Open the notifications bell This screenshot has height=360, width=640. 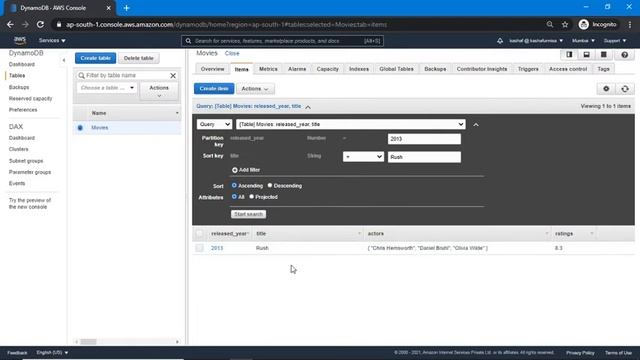click(x=500, y=41)
